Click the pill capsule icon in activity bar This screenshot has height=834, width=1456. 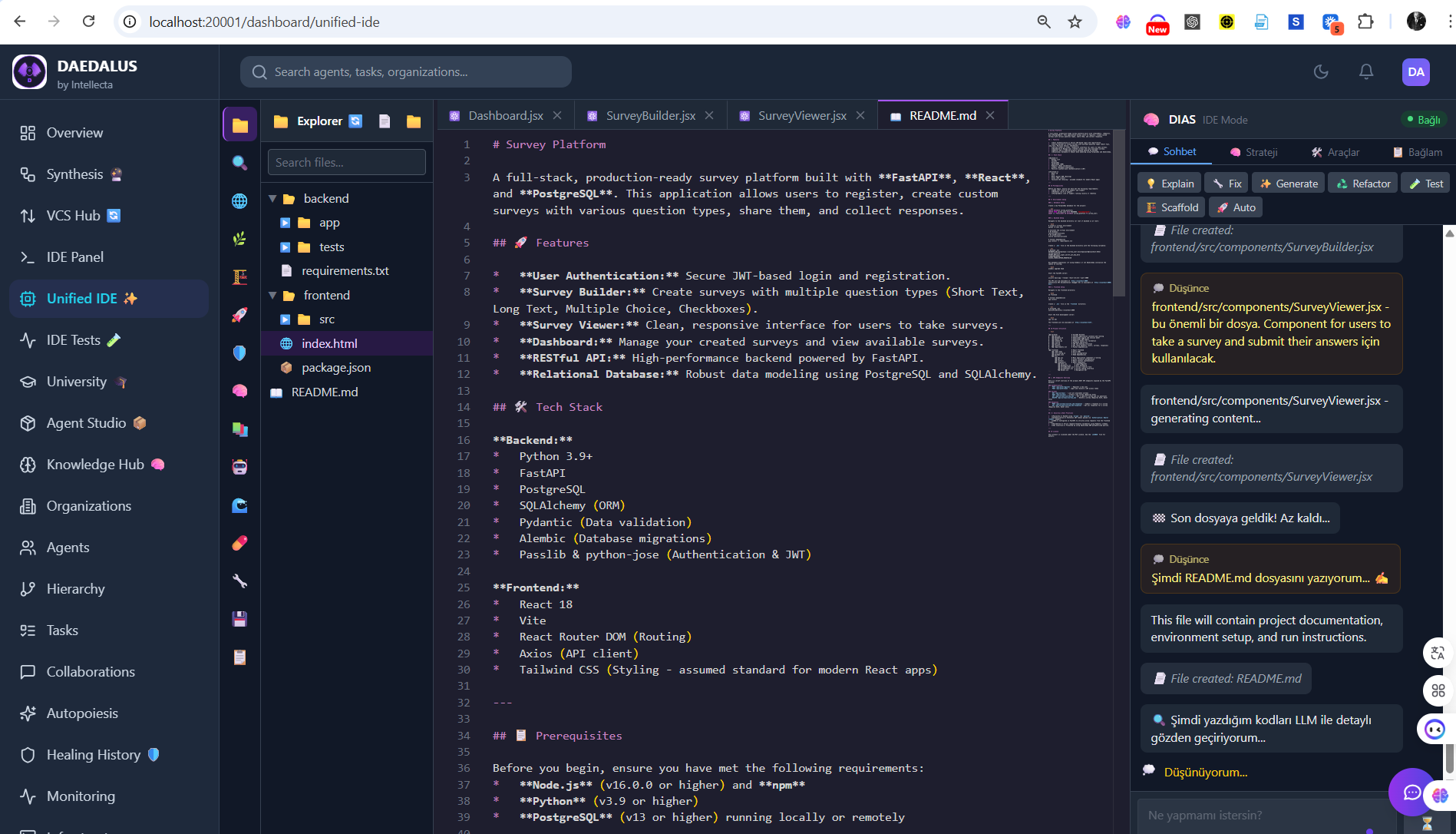(239, 543)
